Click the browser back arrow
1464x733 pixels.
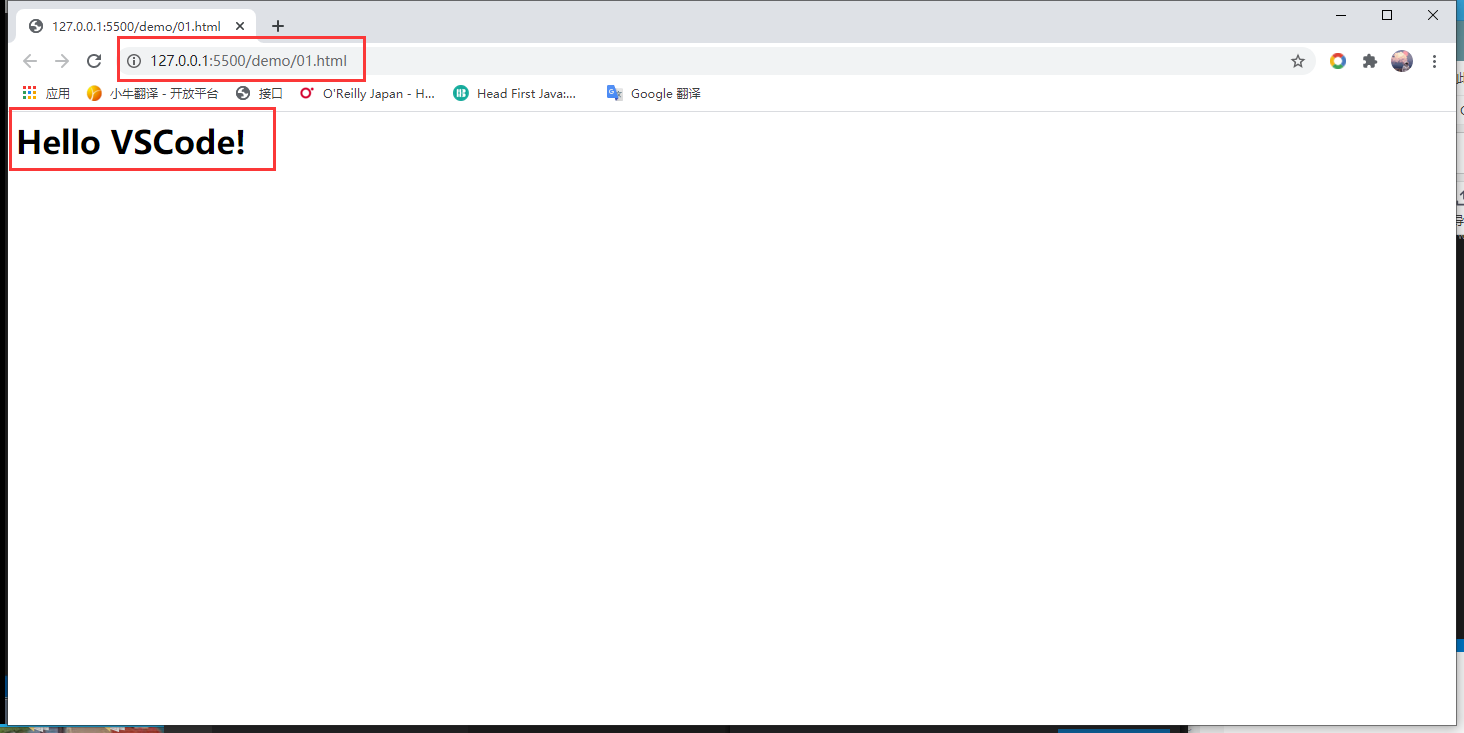tap(30, 61)
